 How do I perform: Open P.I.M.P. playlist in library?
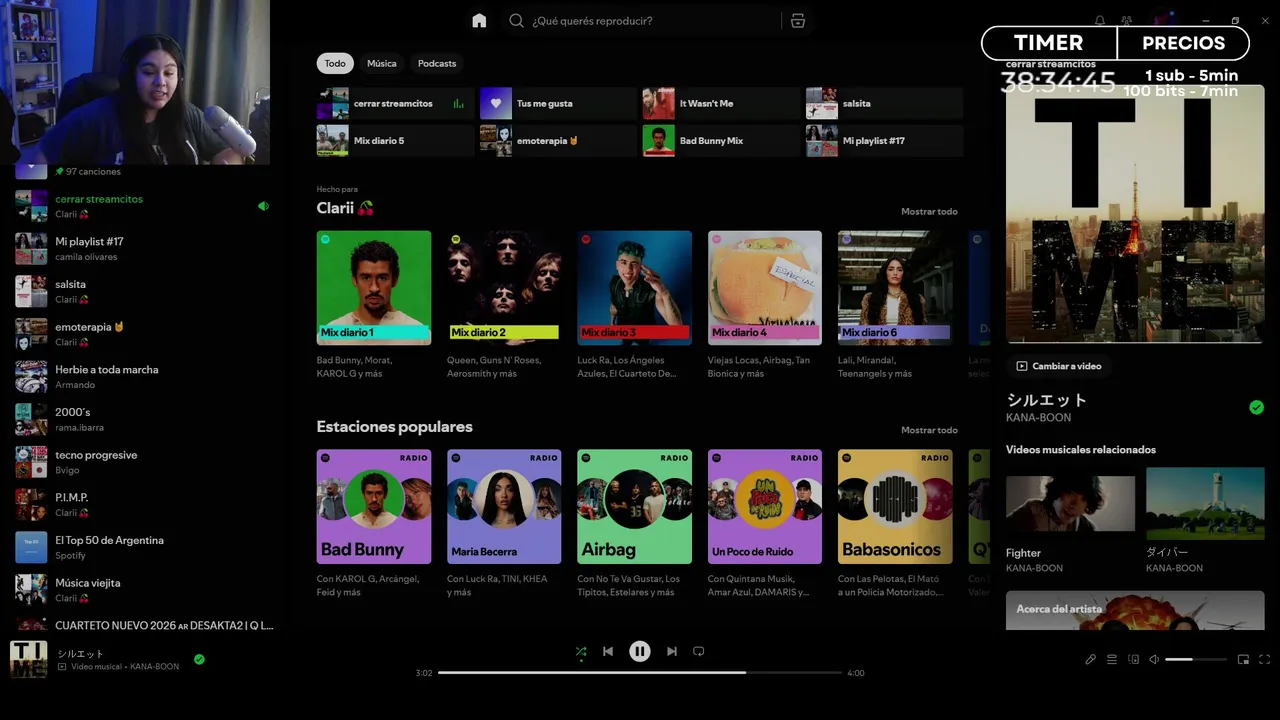pyautogui.click(x=143, y=504)
